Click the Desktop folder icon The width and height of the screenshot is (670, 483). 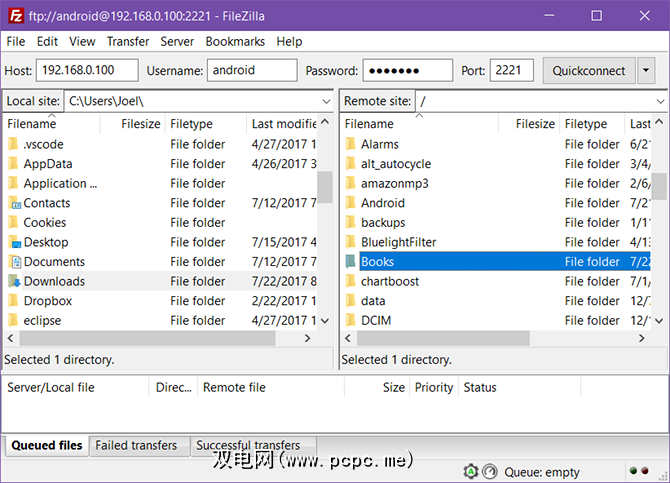coord(14,242)
